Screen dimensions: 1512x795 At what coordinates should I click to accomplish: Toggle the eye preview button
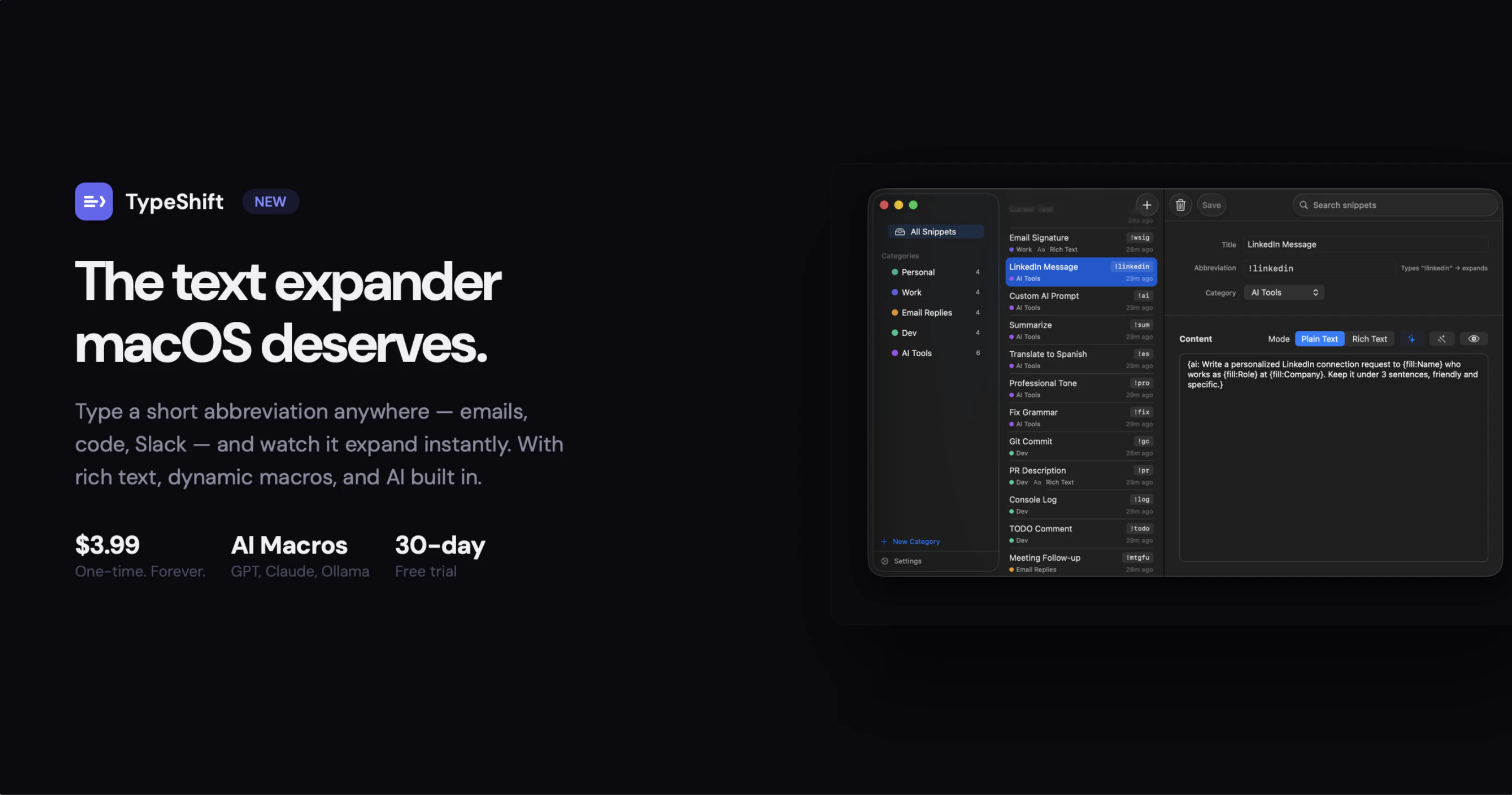1473,339
